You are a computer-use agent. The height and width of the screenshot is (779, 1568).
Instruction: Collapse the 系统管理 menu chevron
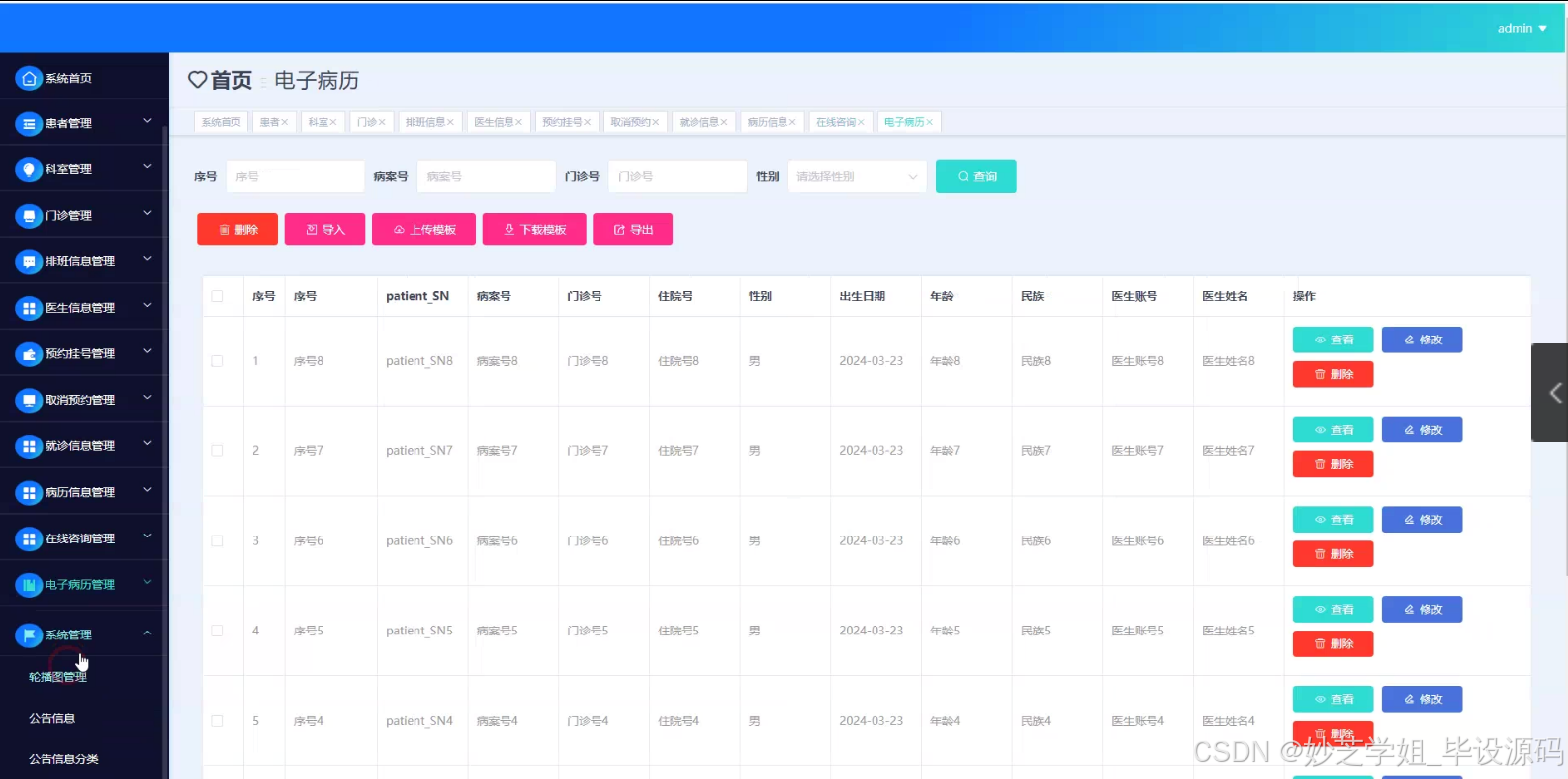click(147, 633)
